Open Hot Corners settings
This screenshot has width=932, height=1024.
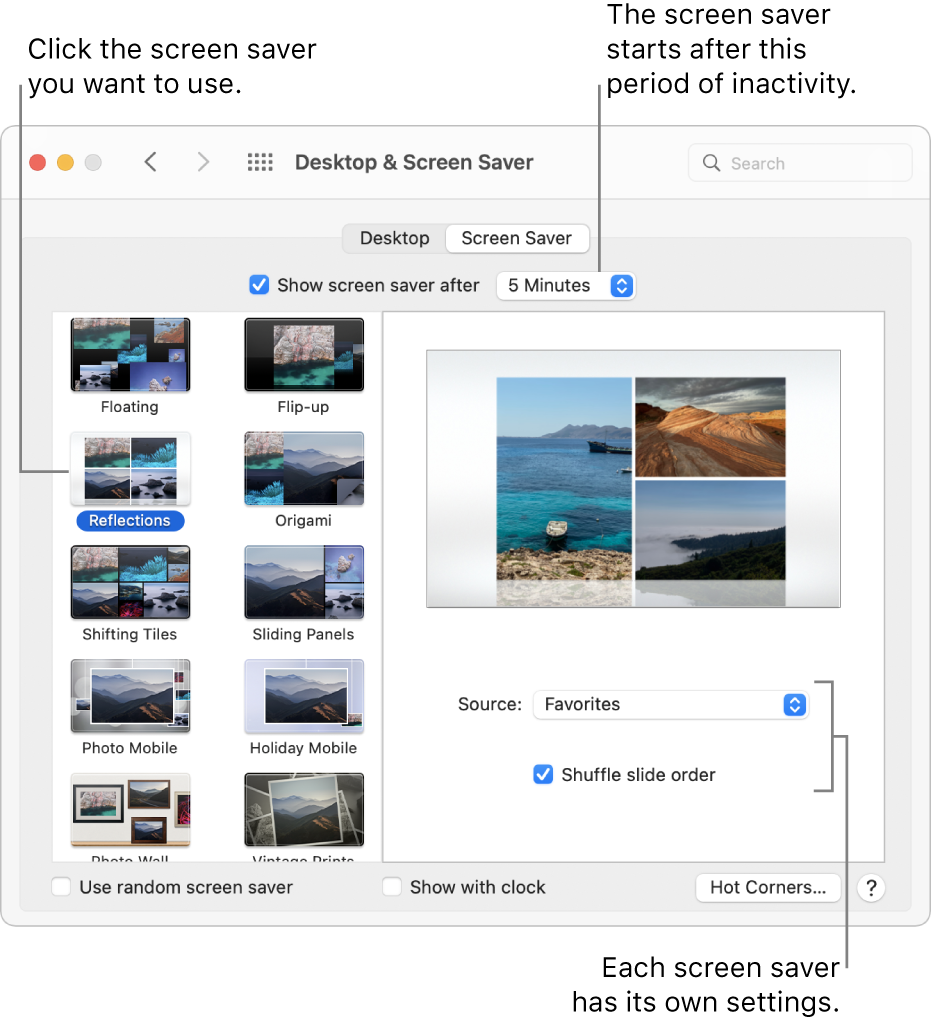[x=768, y=888]
